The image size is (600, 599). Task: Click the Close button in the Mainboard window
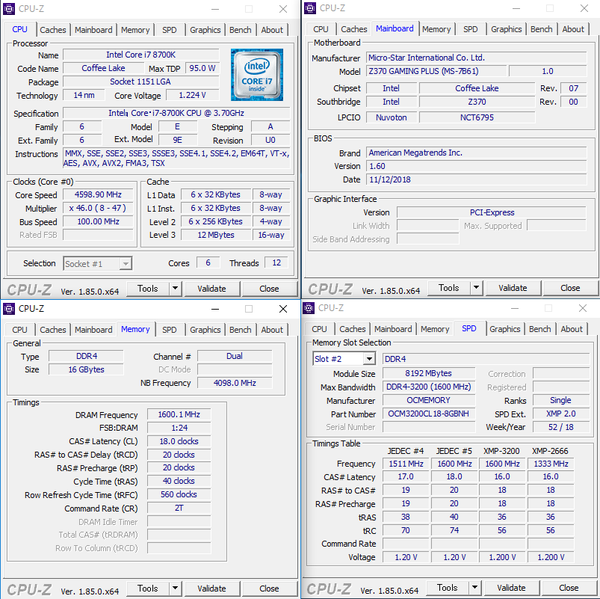570,288
